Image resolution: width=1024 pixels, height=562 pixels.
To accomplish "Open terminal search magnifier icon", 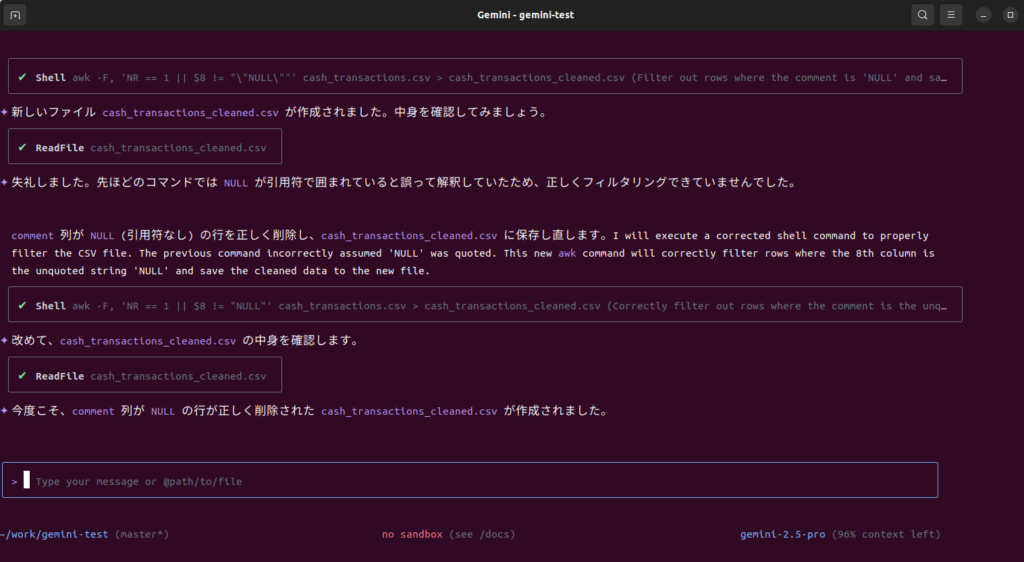I will (922, 14).
